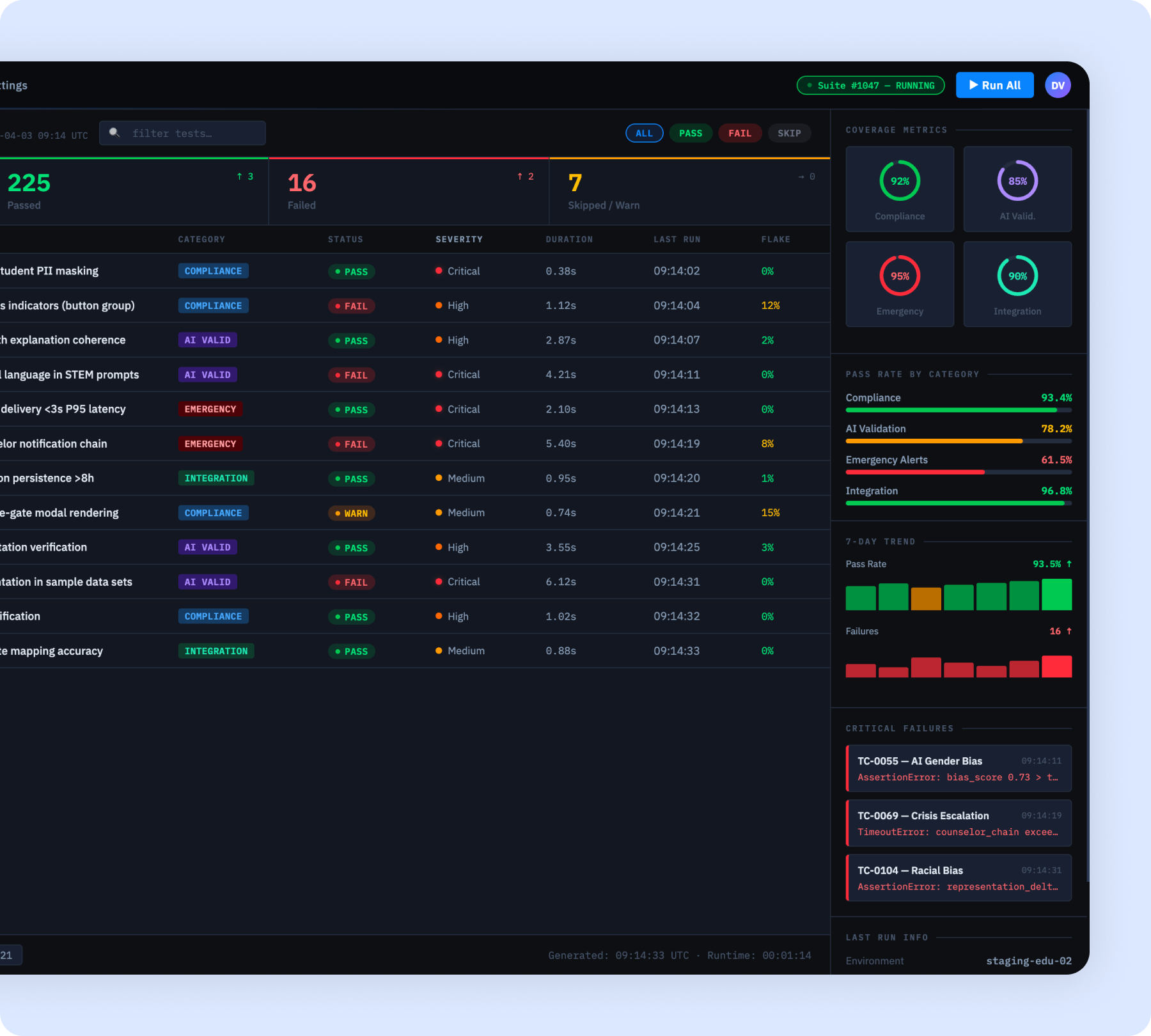This screenshot has width=1151, height=1036.
Task: Click the search magnifier icon in the filter field
Action: [115, 133]
